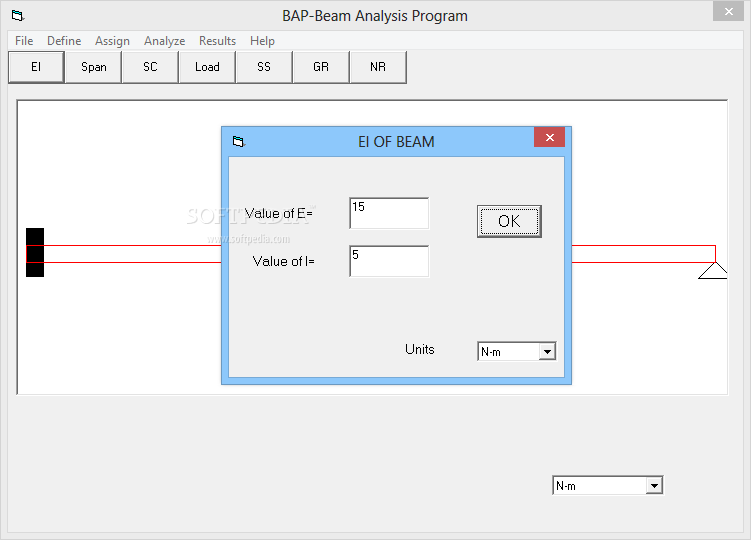Open the Analyze menu
Image resolution: width=751 pixels, height=540 pixels.
click(164, 41)
